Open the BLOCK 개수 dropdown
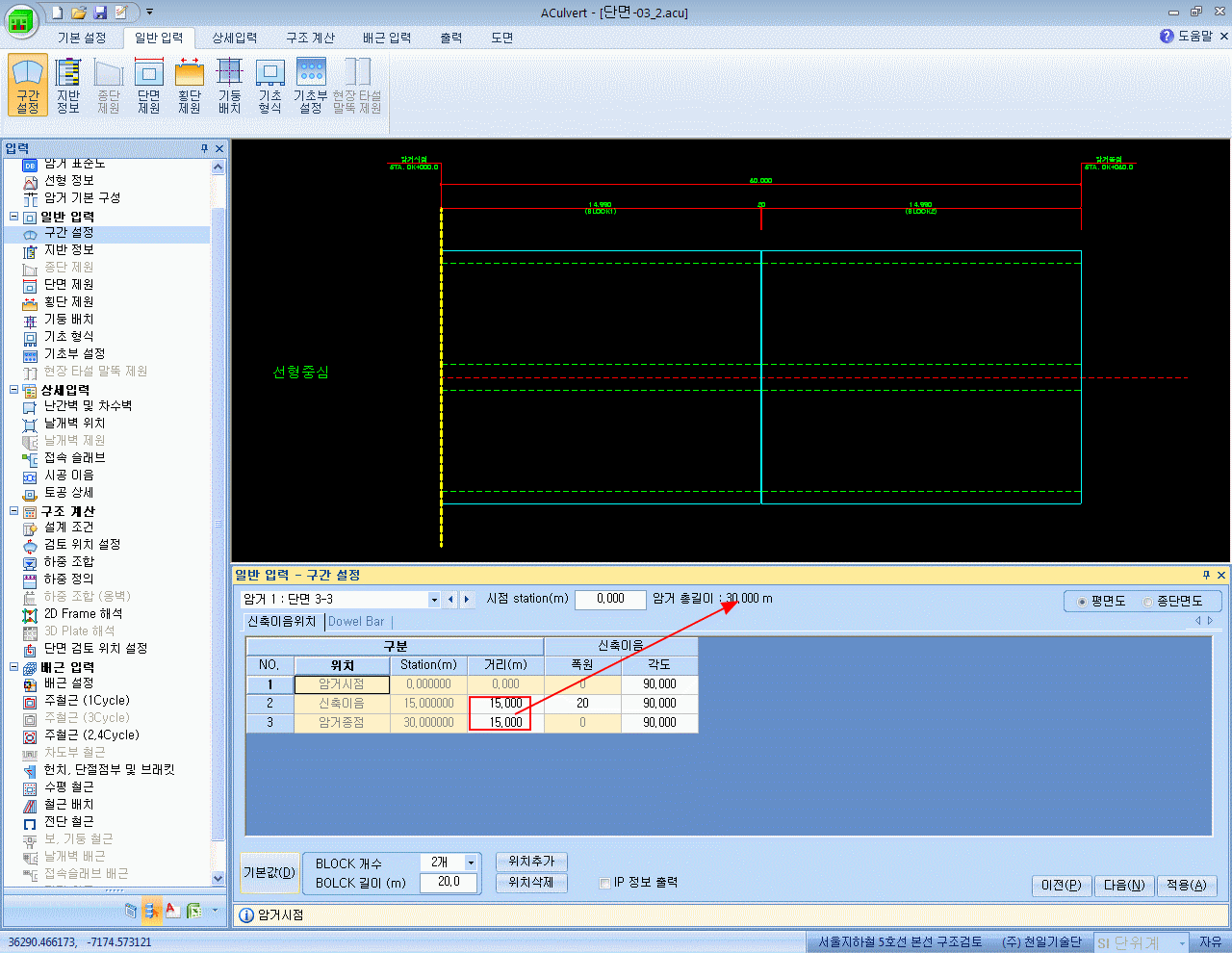Image resolution: width=1232 pixels, height=953 pixels. click(x=471, y=863)
